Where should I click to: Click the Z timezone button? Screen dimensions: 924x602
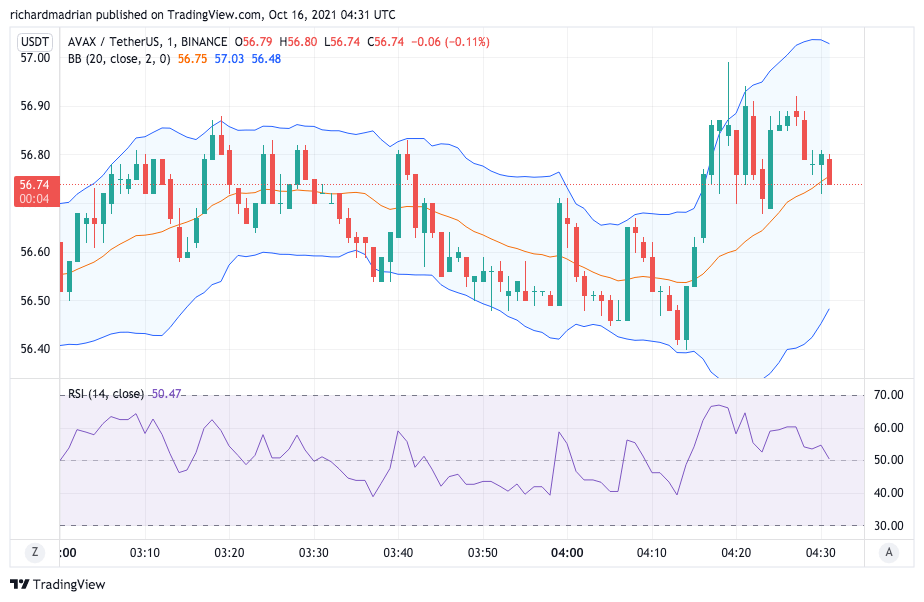(x=35, y=552)
